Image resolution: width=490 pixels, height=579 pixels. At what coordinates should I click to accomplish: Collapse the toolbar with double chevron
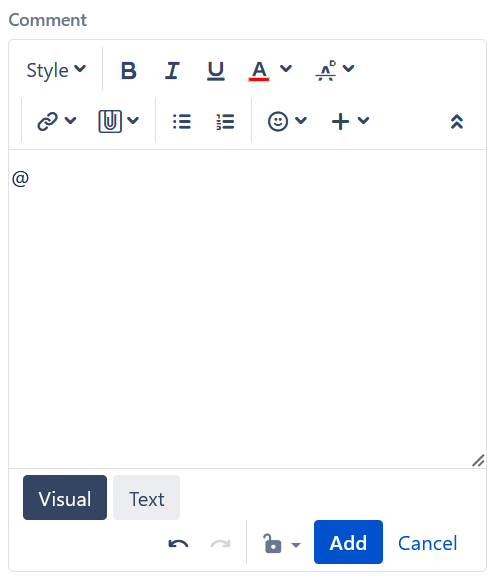(457, 121)
